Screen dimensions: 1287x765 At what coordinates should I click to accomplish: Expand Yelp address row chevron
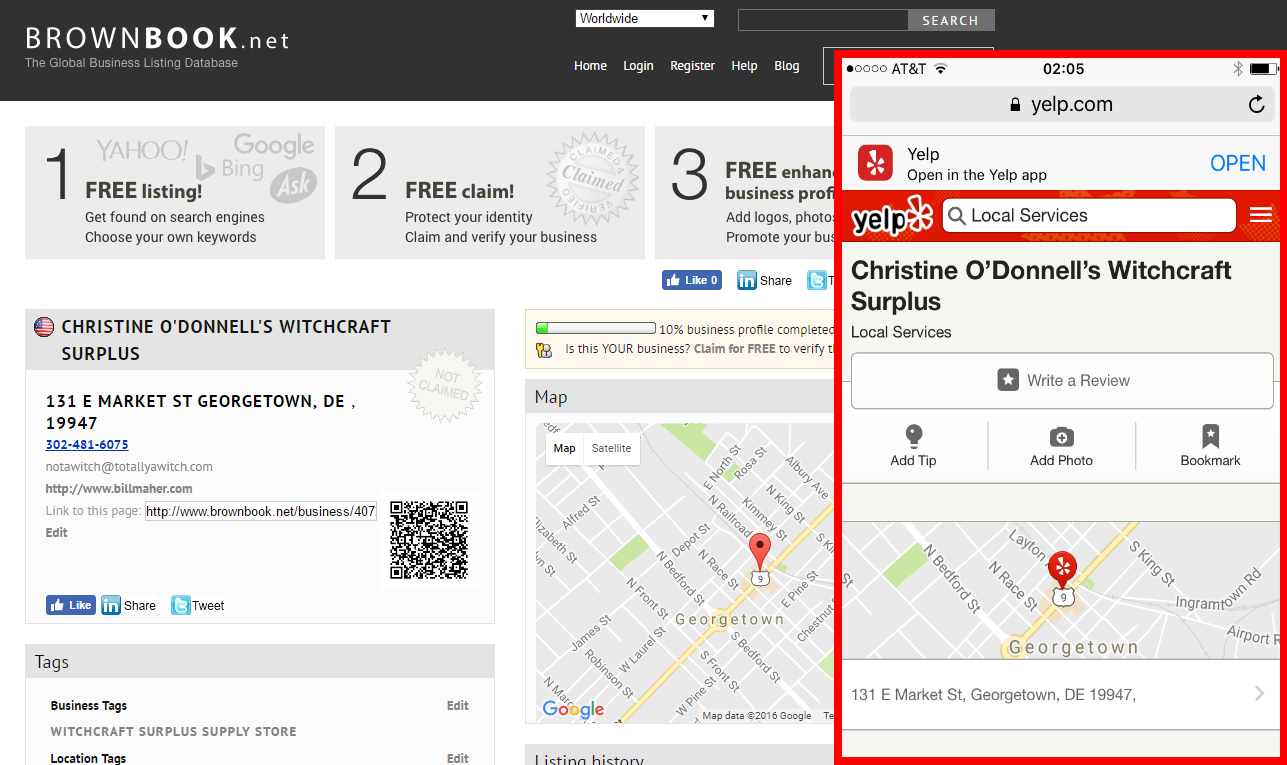point(1259,694)
